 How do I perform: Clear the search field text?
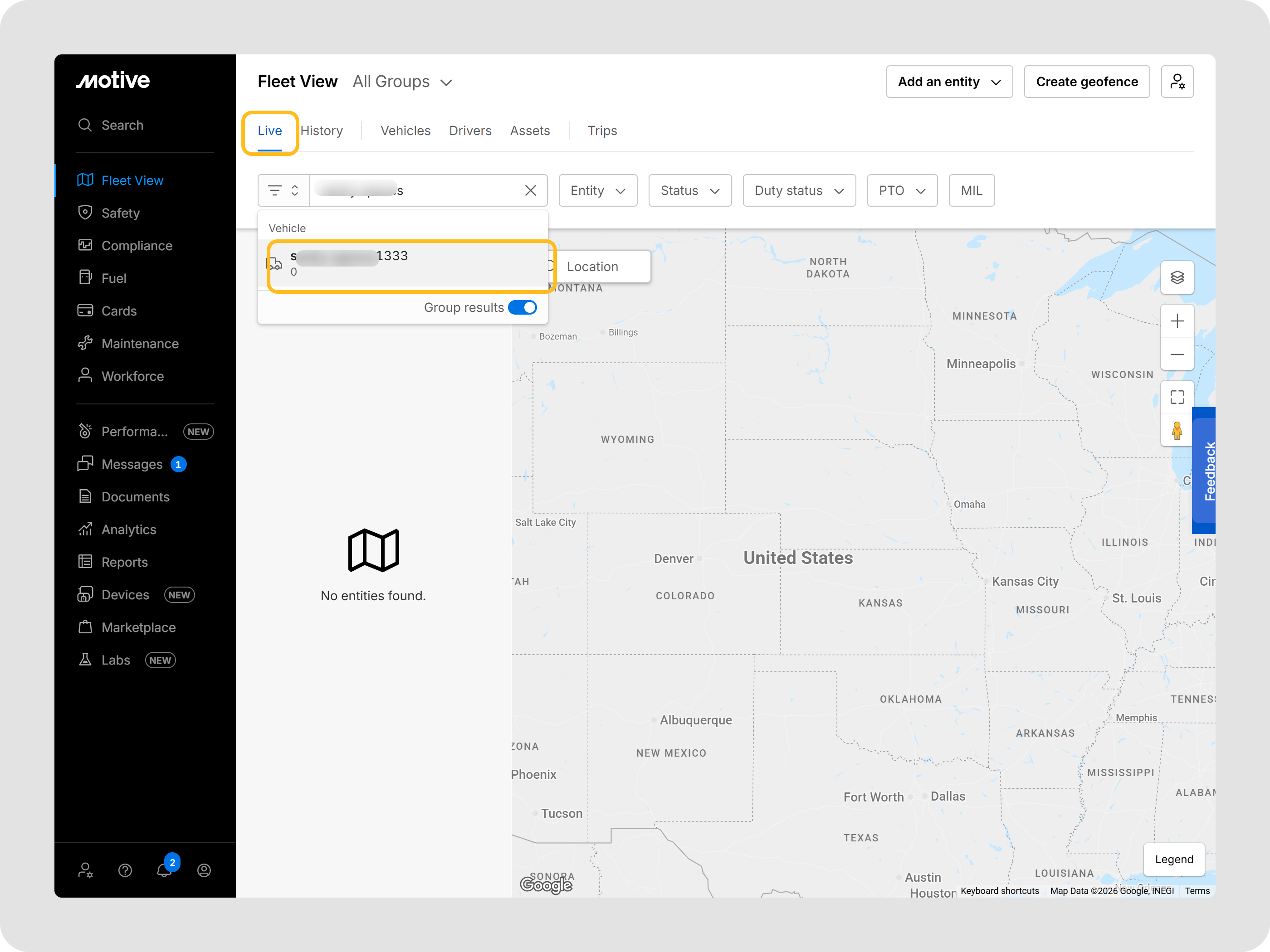click(531, 190)
